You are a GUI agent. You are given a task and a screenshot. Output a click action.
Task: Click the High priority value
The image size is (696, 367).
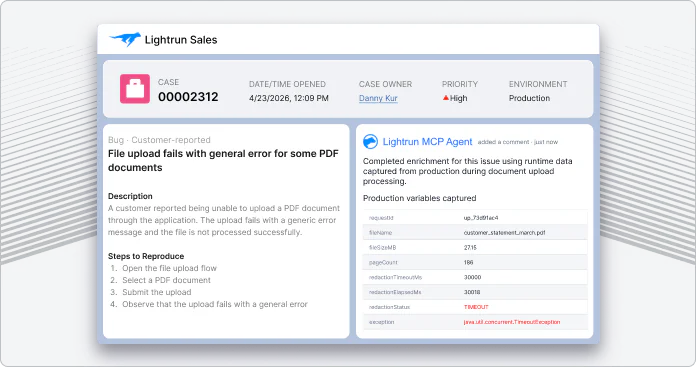click(x=459, y=98)
